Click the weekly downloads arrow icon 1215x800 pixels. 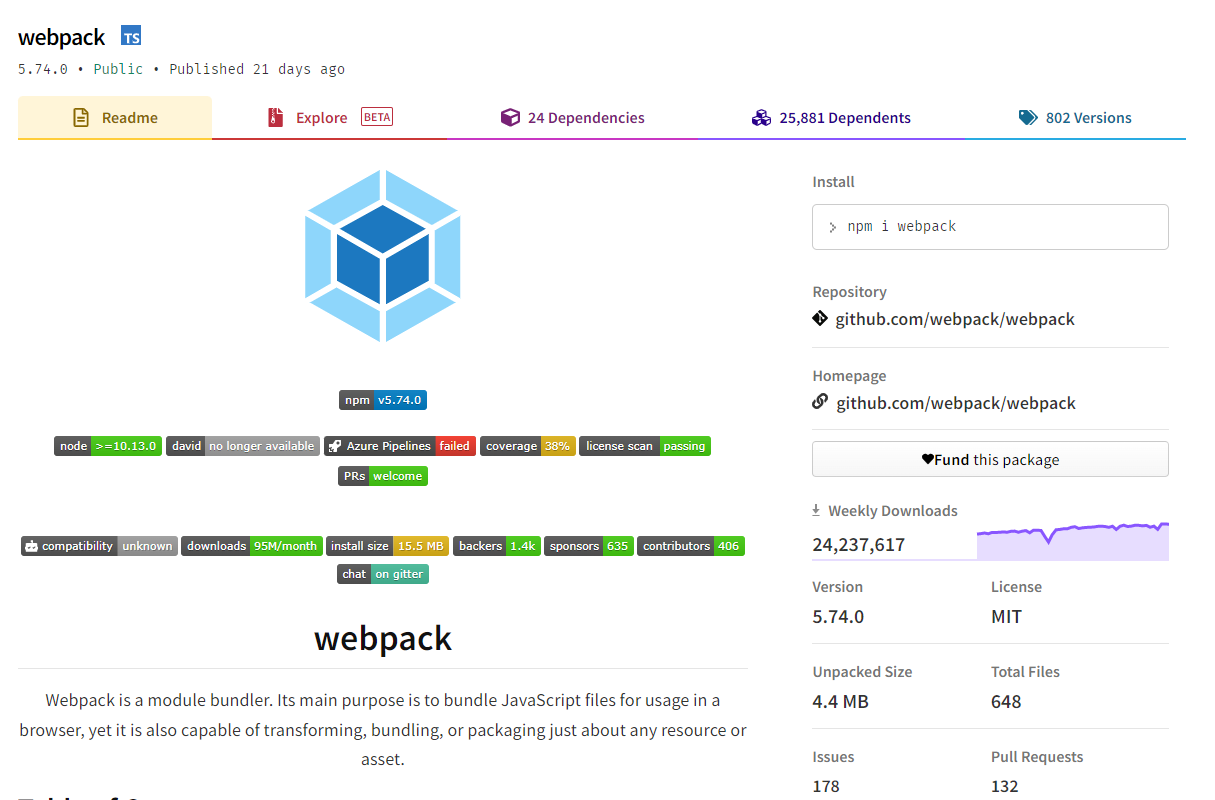[817, 510]
